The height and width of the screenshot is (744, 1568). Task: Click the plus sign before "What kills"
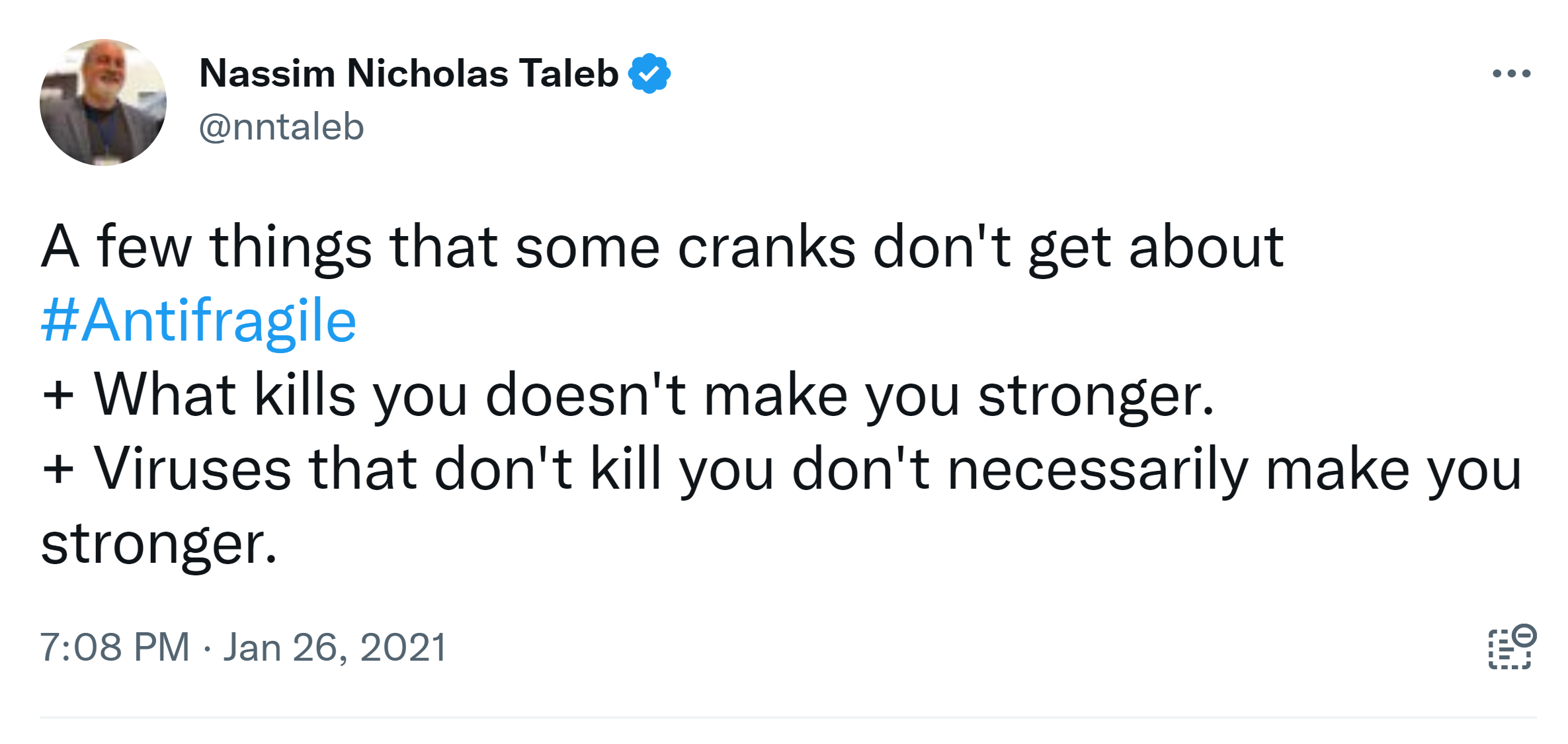pos(58,395)
